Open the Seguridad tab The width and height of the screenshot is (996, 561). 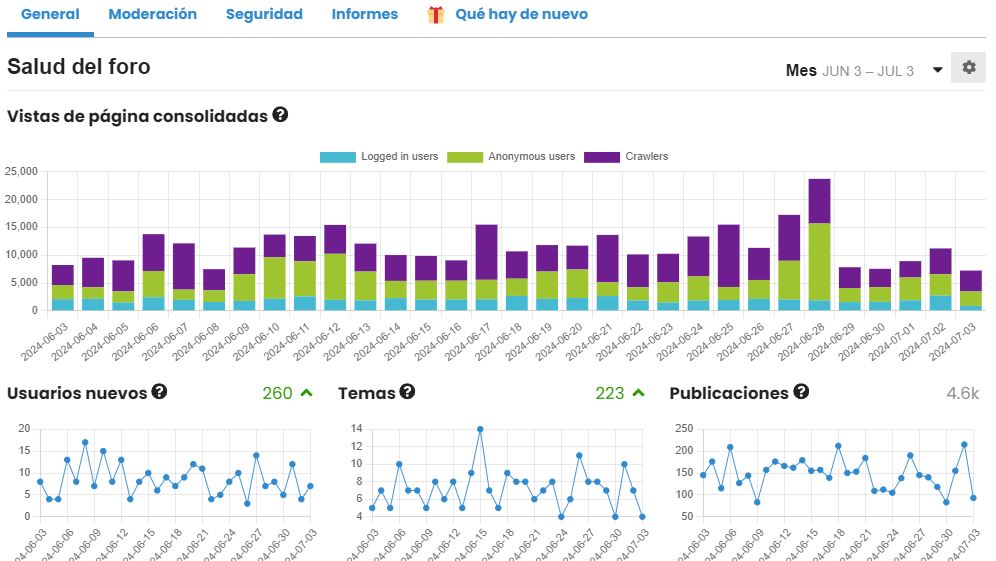tap(264, 15)
